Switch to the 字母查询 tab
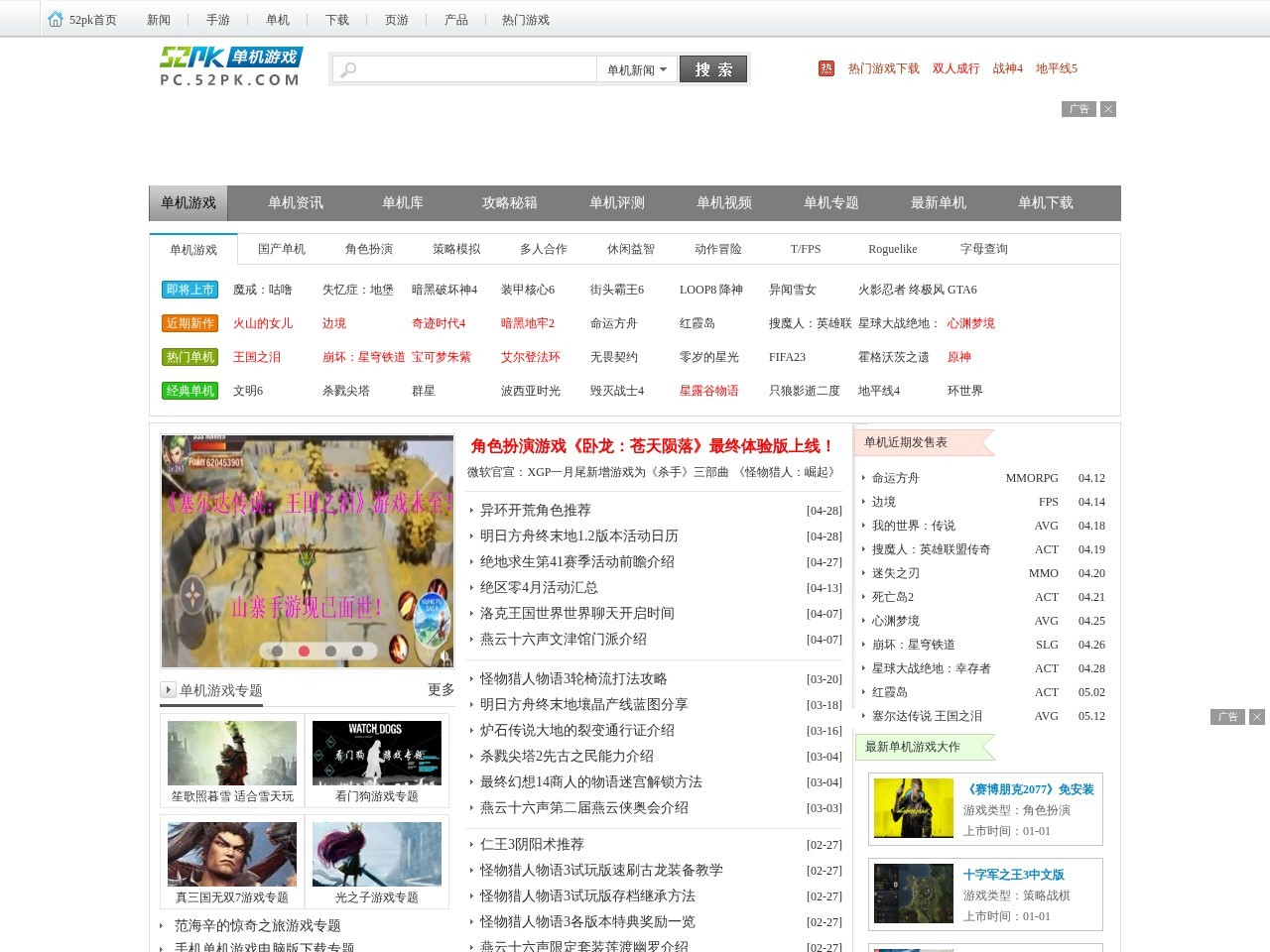The width and height of the screenshot is (1270, 952). coord(984,249)
